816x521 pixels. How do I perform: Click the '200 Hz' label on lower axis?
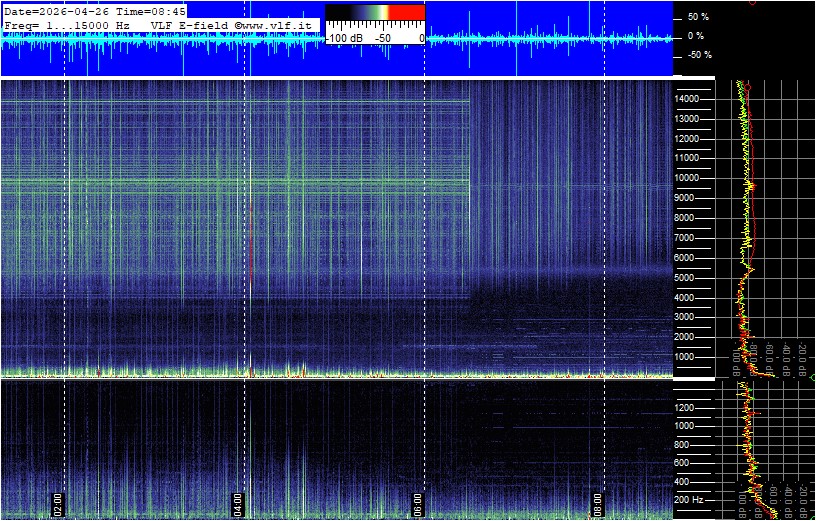tap(690, 500)
